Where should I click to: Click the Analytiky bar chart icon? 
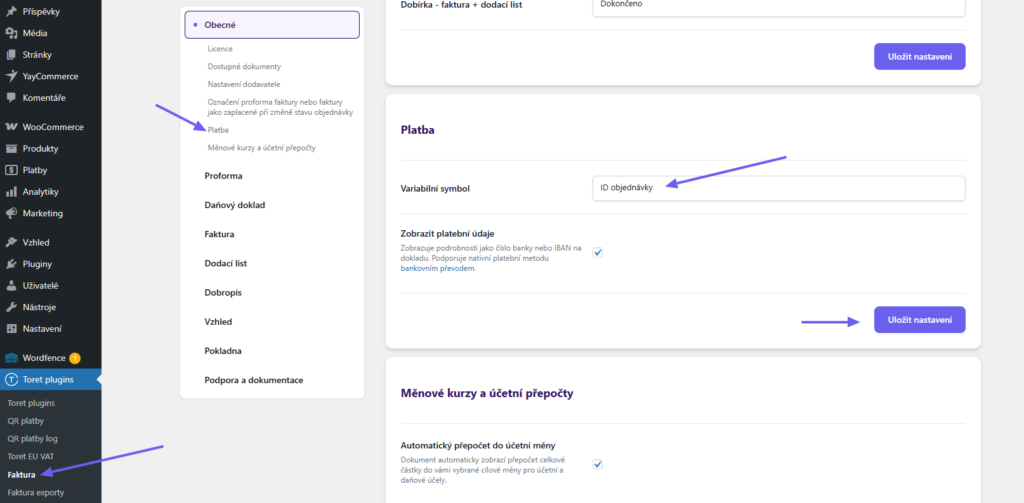(11, 191)
